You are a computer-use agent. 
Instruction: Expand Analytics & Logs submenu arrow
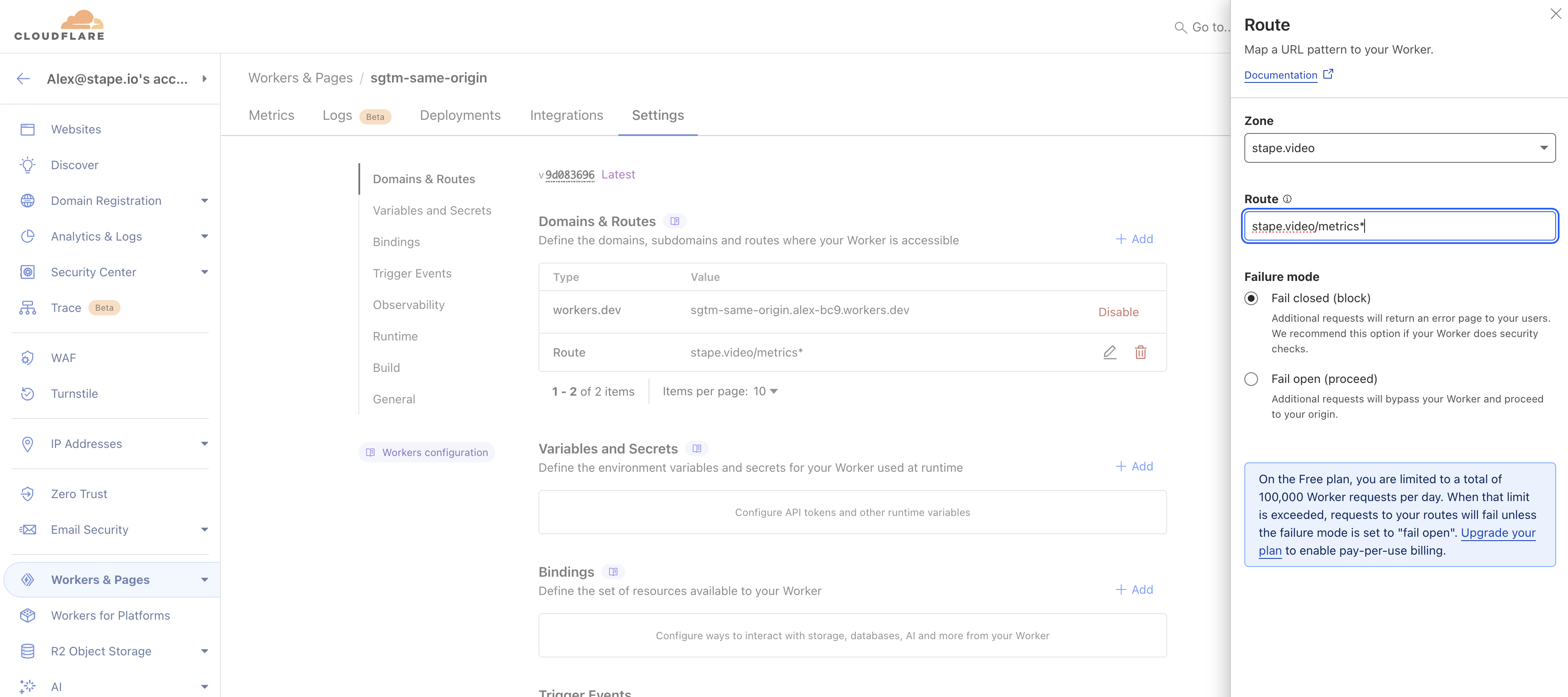coord(205,236)
